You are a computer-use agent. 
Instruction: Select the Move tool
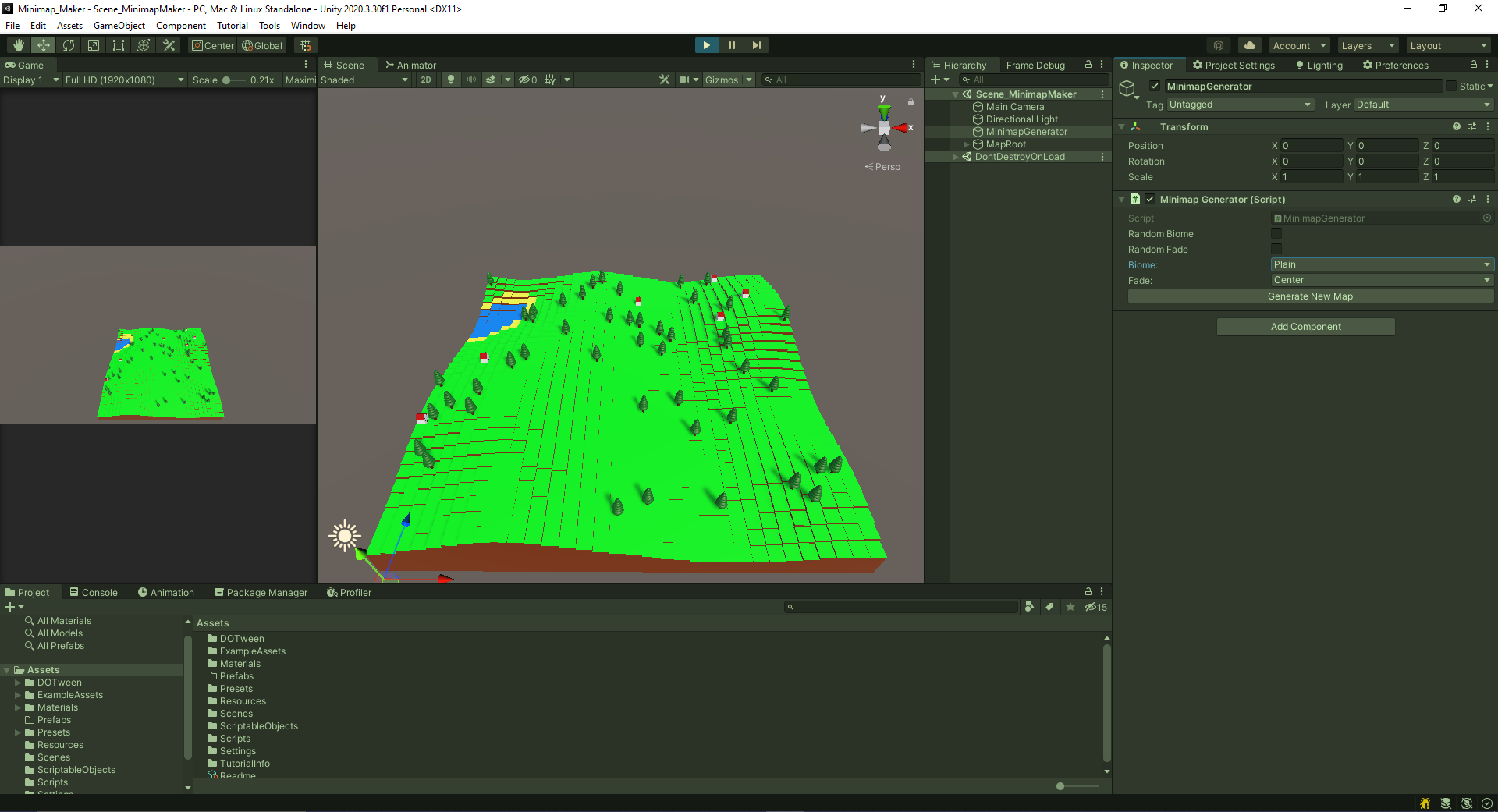(x=44, y=45)
